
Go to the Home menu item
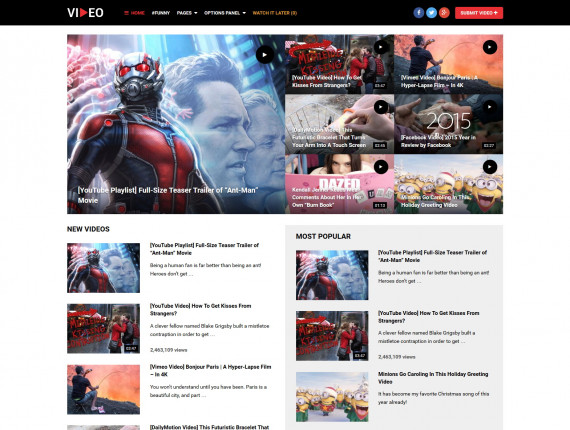pos(134,13)
